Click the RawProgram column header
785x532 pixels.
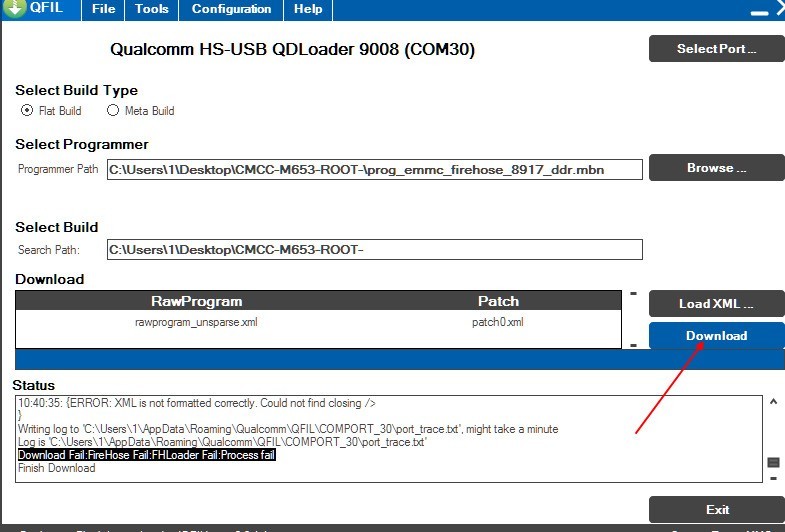[x=196, y=301]
